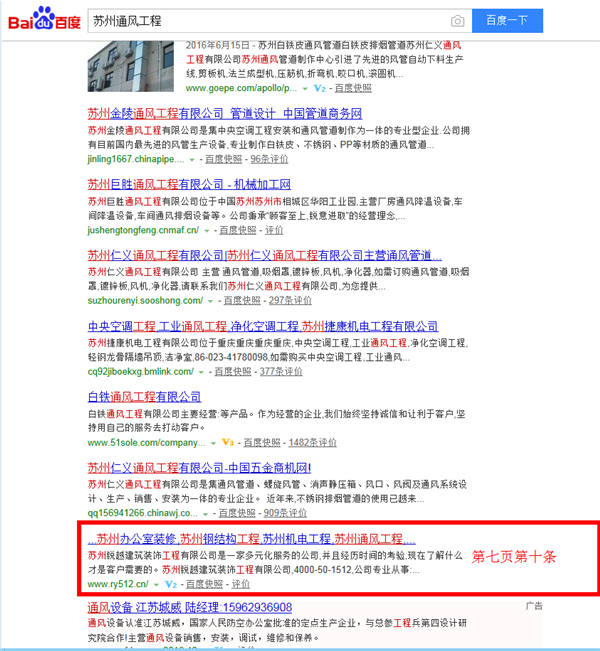This screenshot has height=651, width=600.
Task: Open 苏州仁义通风工程有限公司 主营通风管道 title
Action: tap(264, 255)
